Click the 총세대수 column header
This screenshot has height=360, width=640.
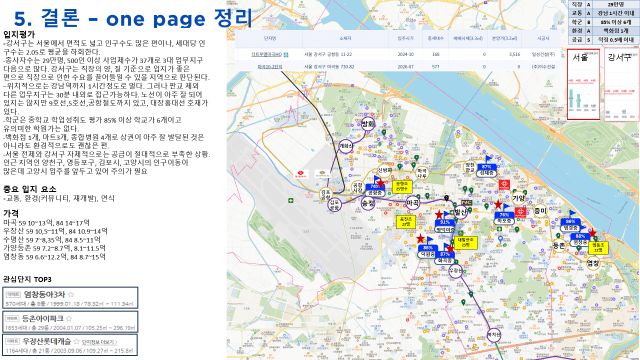[x=436, y=38]
